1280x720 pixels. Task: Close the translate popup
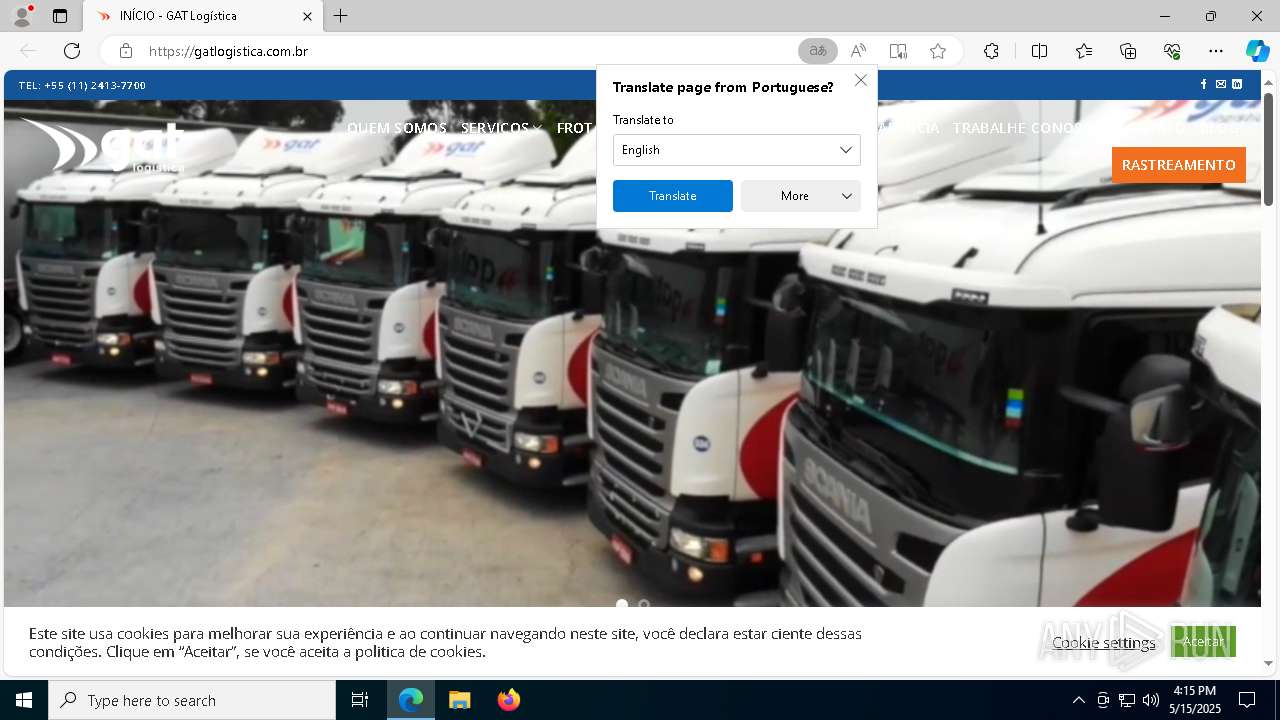tap(861, 80)
